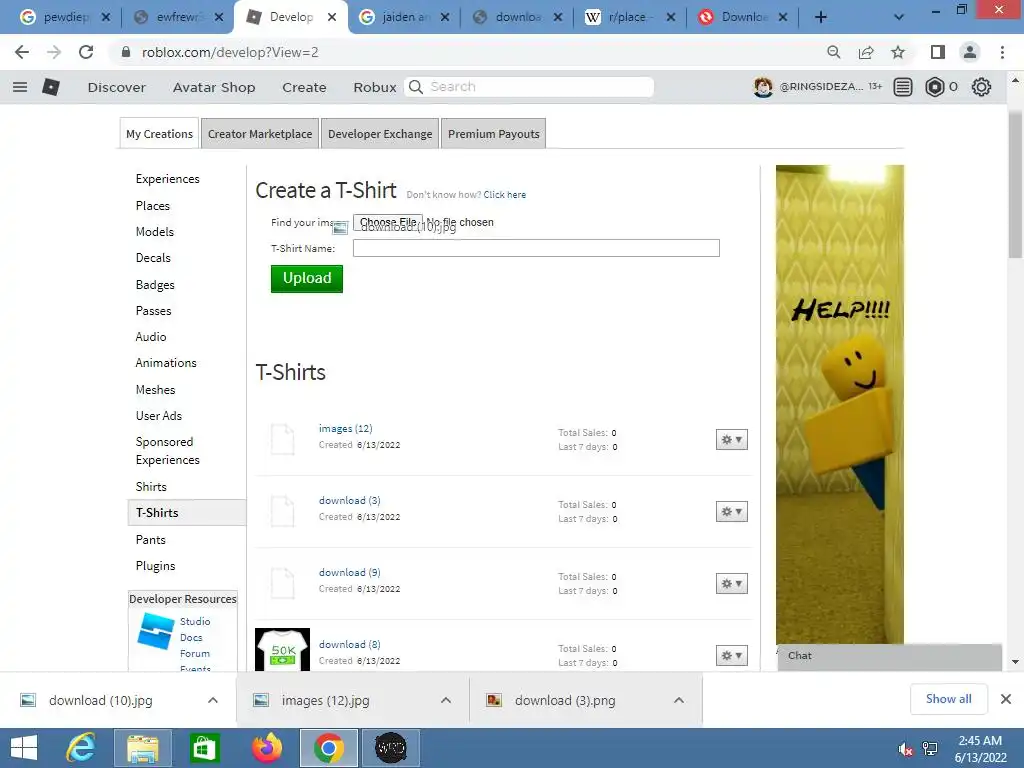The image size is (1024, 768).
Task: Open the Chat bar at bottom right
Action: 889,656
